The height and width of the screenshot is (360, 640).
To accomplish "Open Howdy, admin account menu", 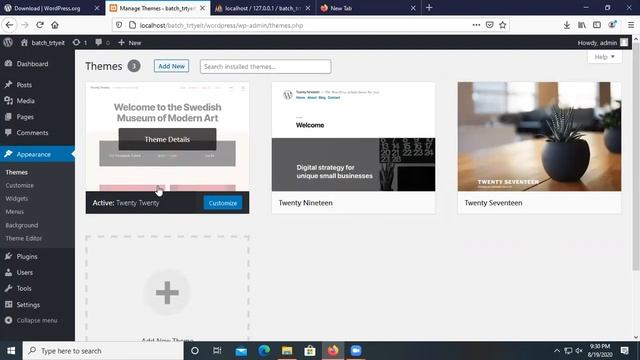I will pyautogui.click(x=602, y=42).
